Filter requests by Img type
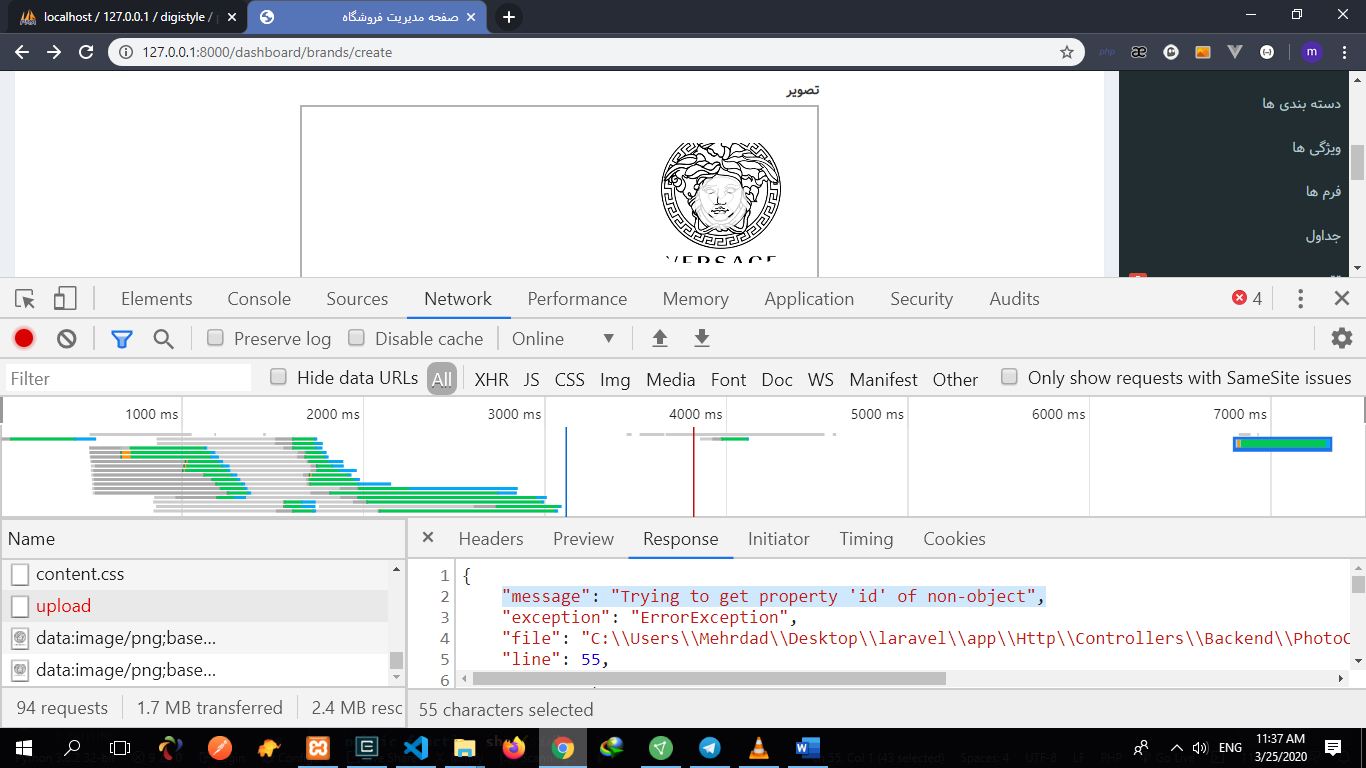The width and height of the screenshot is (1366, 768). coord(615,379)
